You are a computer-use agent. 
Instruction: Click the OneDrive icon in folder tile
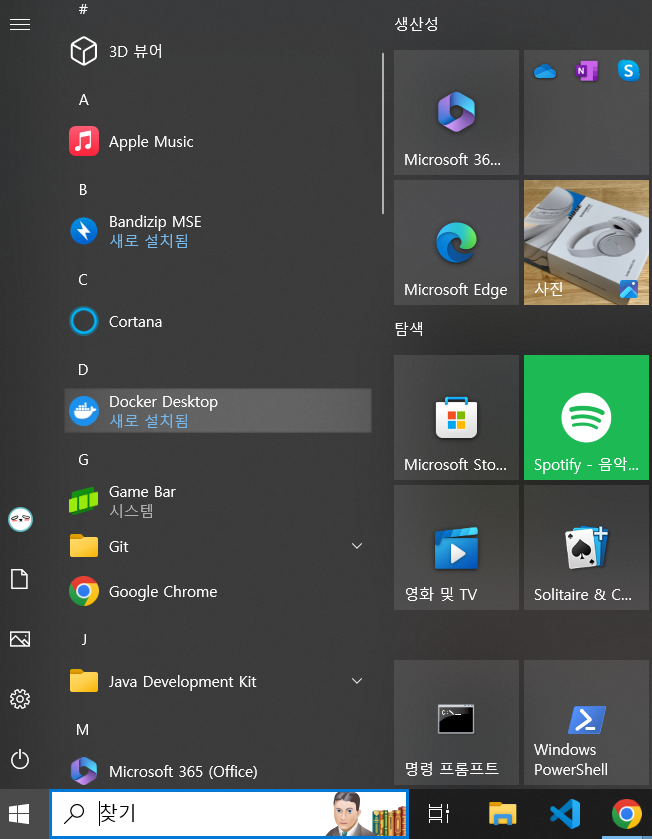point(545,71)
